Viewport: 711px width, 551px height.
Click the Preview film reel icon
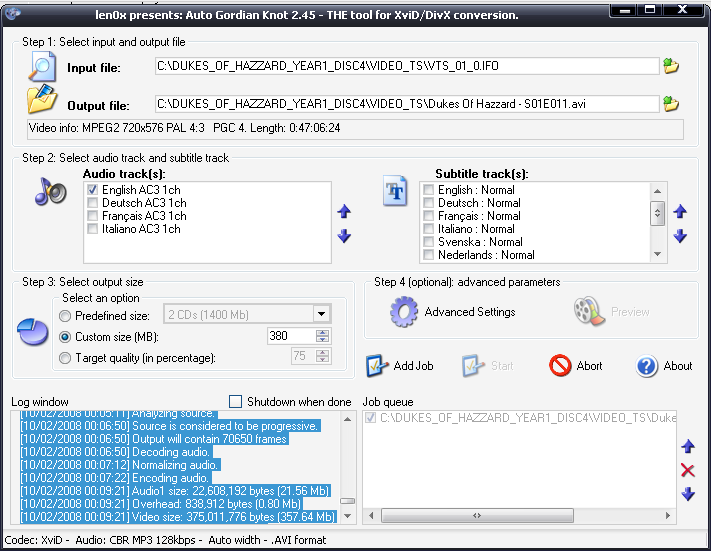[589, 311]
